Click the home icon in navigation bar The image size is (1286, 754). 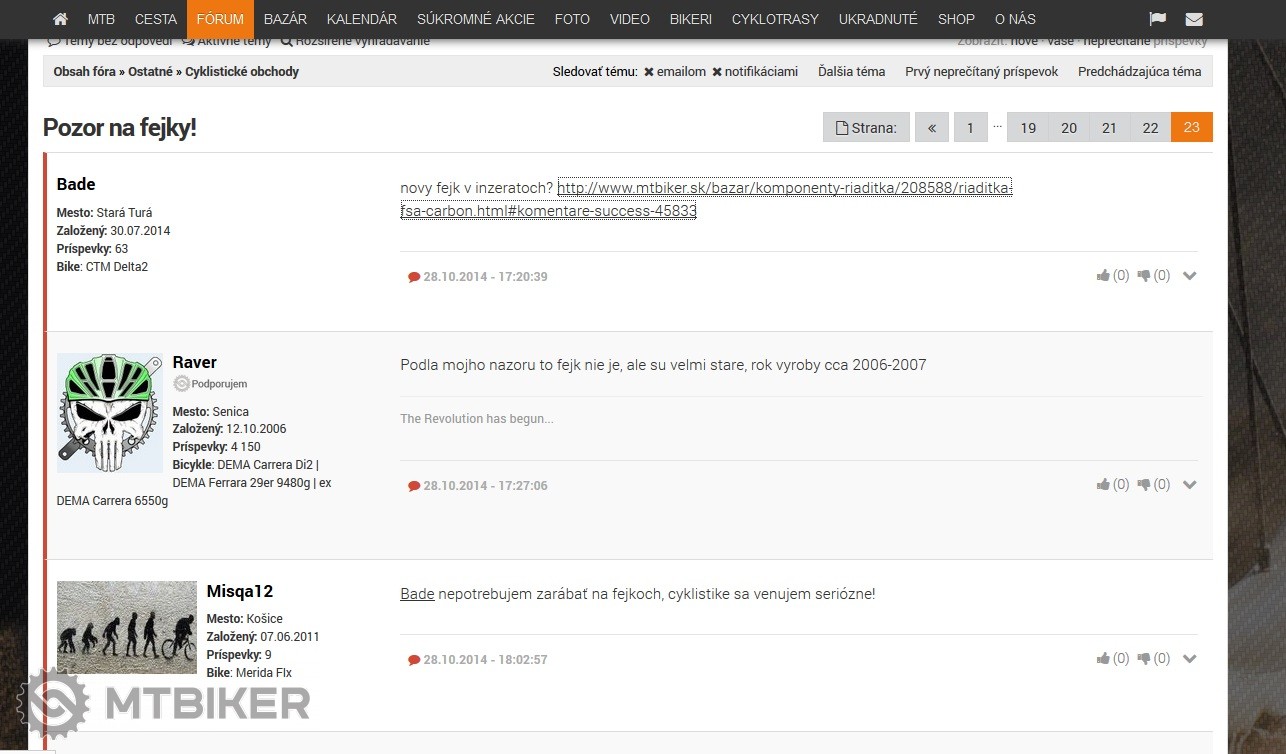pos(60,19)
